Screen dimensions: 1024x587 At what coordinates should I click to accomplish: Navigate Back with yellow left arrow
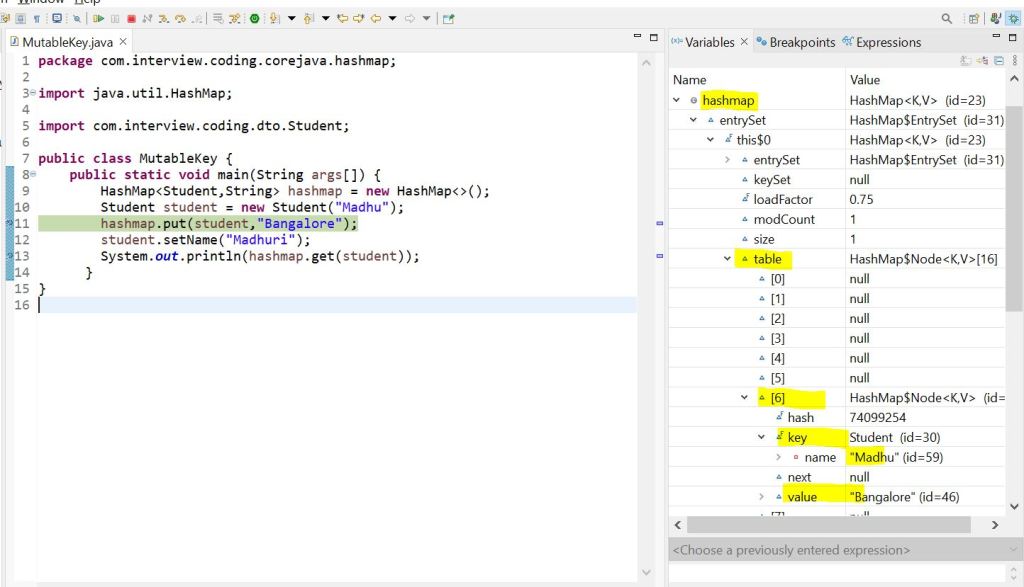click(x=376, y=18)
